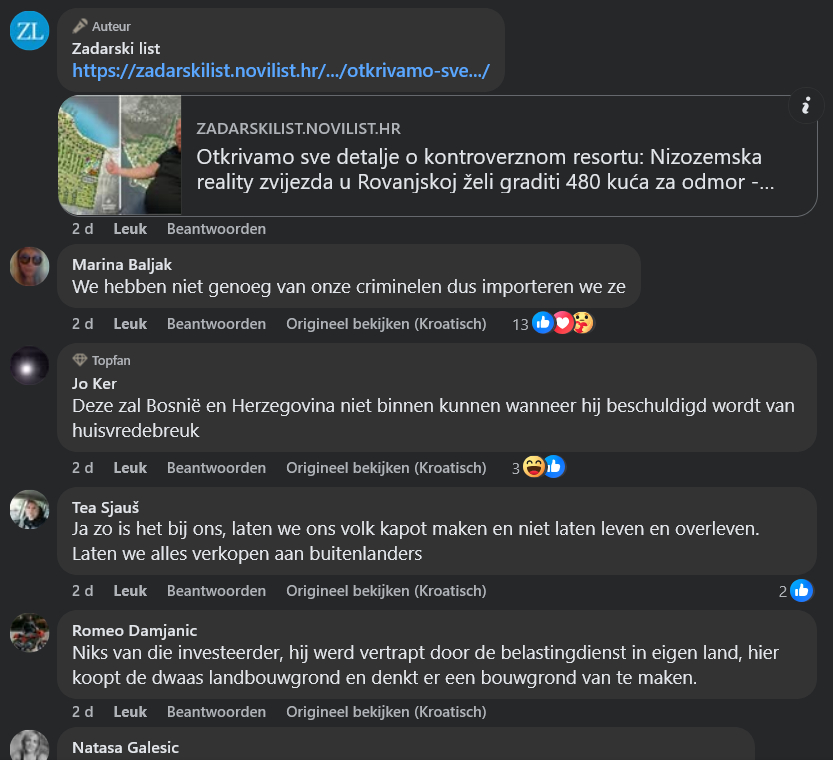Show Croatian original of Marina Baljak's comment
833x760 pixels.
[x=386, y=324]
